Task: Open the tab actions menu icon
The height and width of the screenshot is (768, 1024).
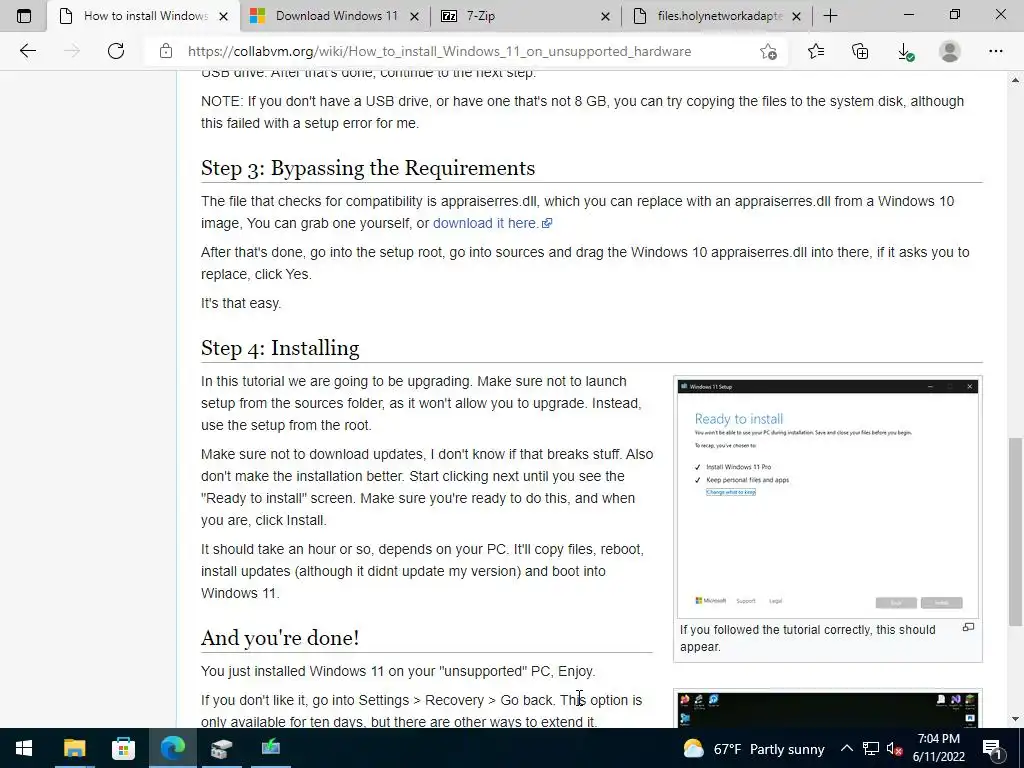Action: 24,16
